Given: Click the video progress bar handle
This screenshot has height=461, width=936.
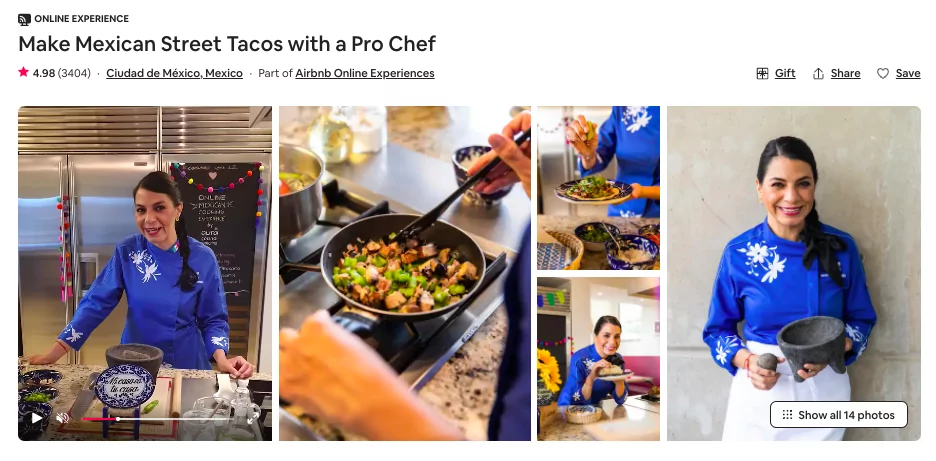Looking at the screenshot, I should tap(118, 419).
